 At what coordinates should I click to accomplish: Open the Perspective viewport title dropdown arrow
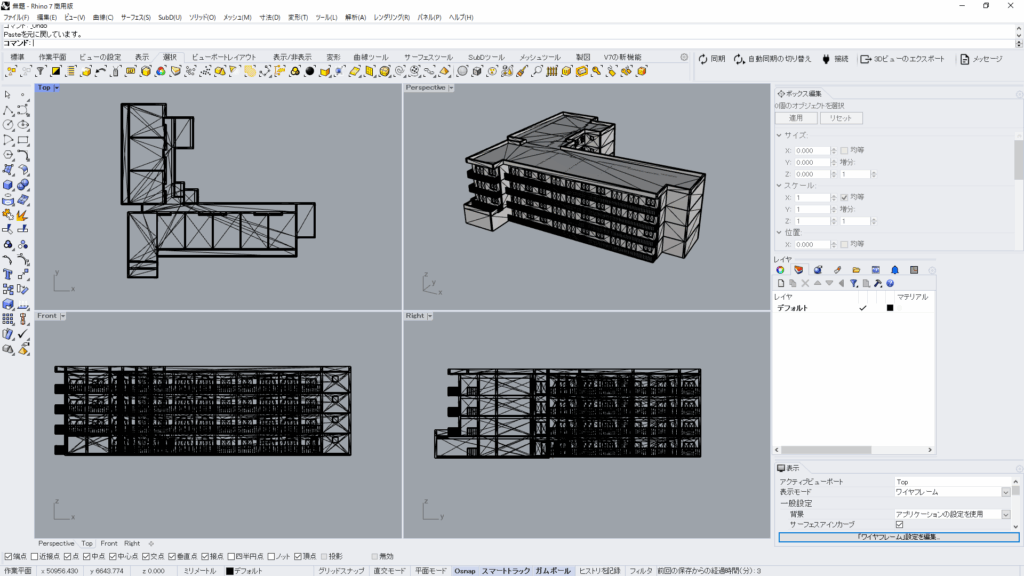452,88
